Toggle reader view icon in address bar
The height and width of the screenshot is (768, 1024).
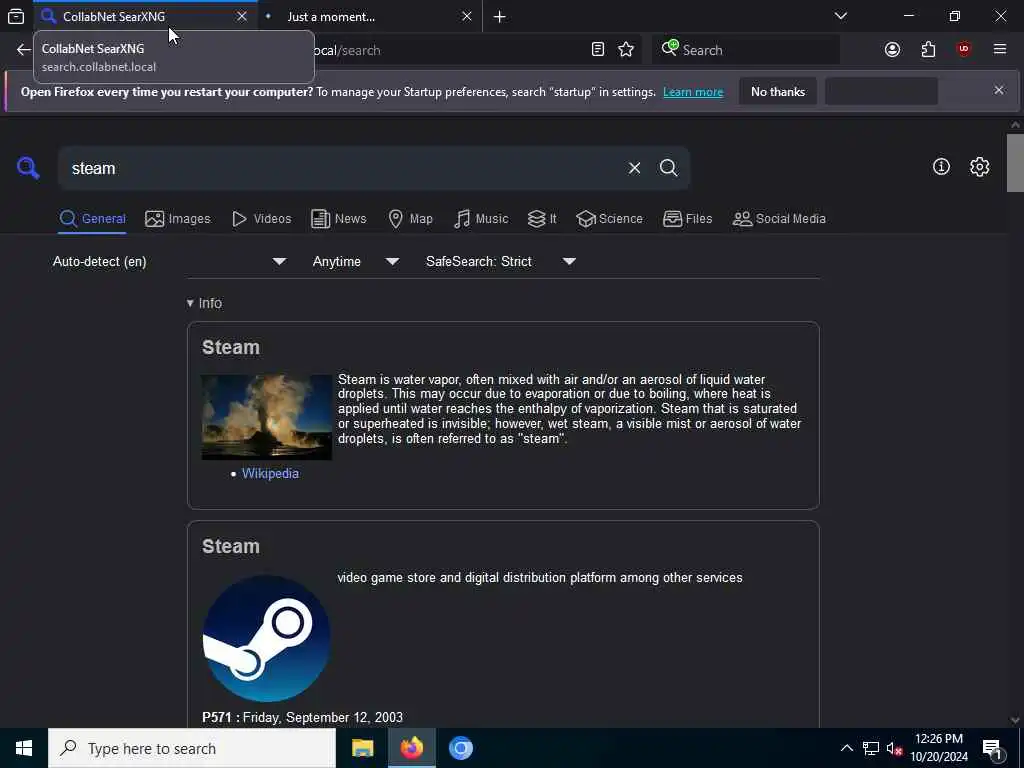click(598, 50)
